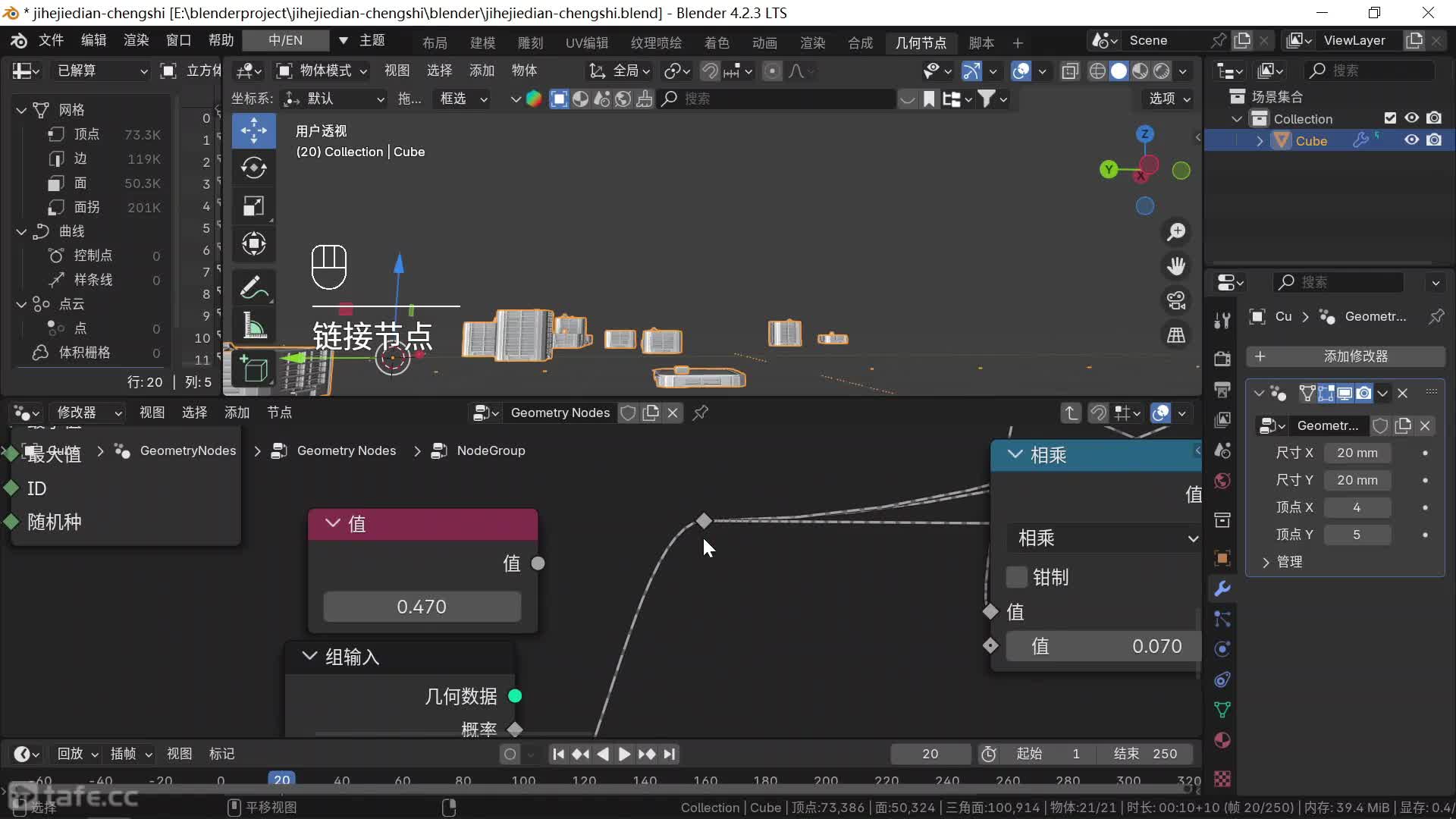Switch to the 着色 workspace tab
The image size is (1456, 819).
(x=716, y=43)
